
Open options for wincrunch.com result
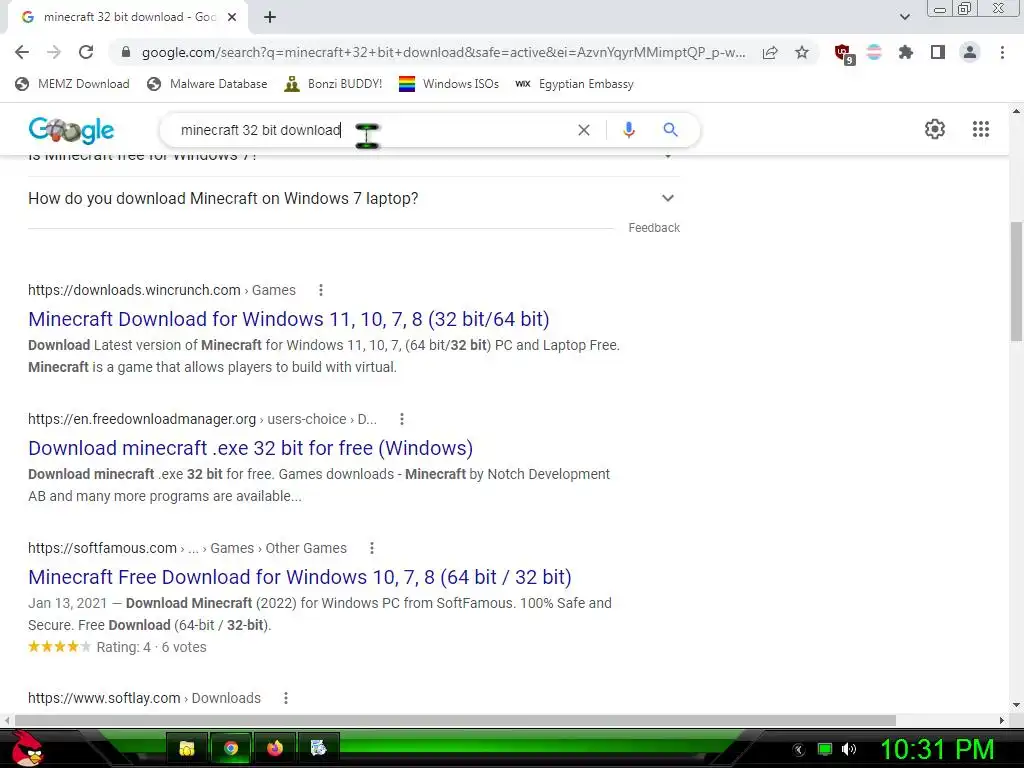pos(320,290)
